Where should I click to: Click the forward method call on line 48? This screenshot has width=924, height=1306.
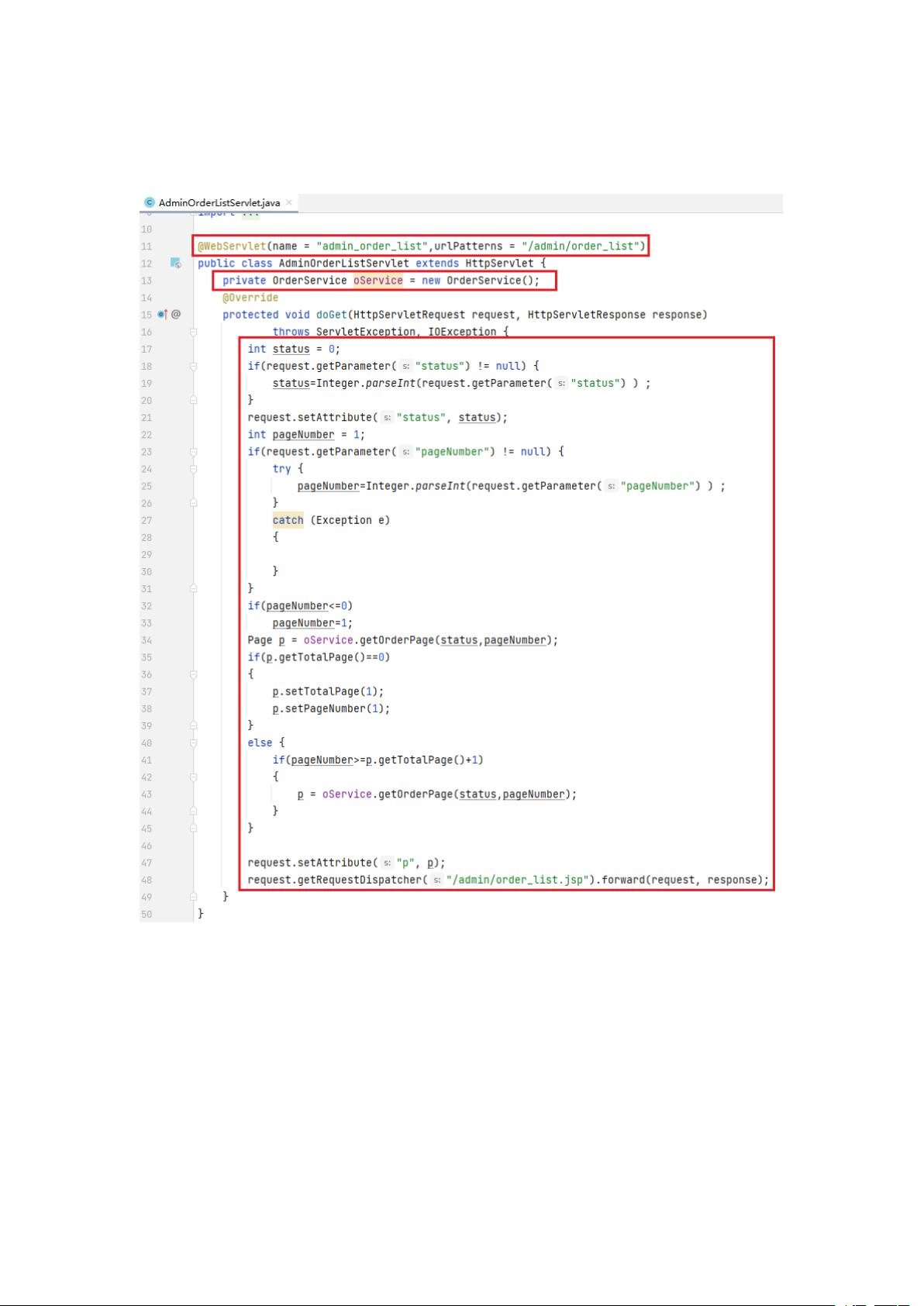point(622,880)
